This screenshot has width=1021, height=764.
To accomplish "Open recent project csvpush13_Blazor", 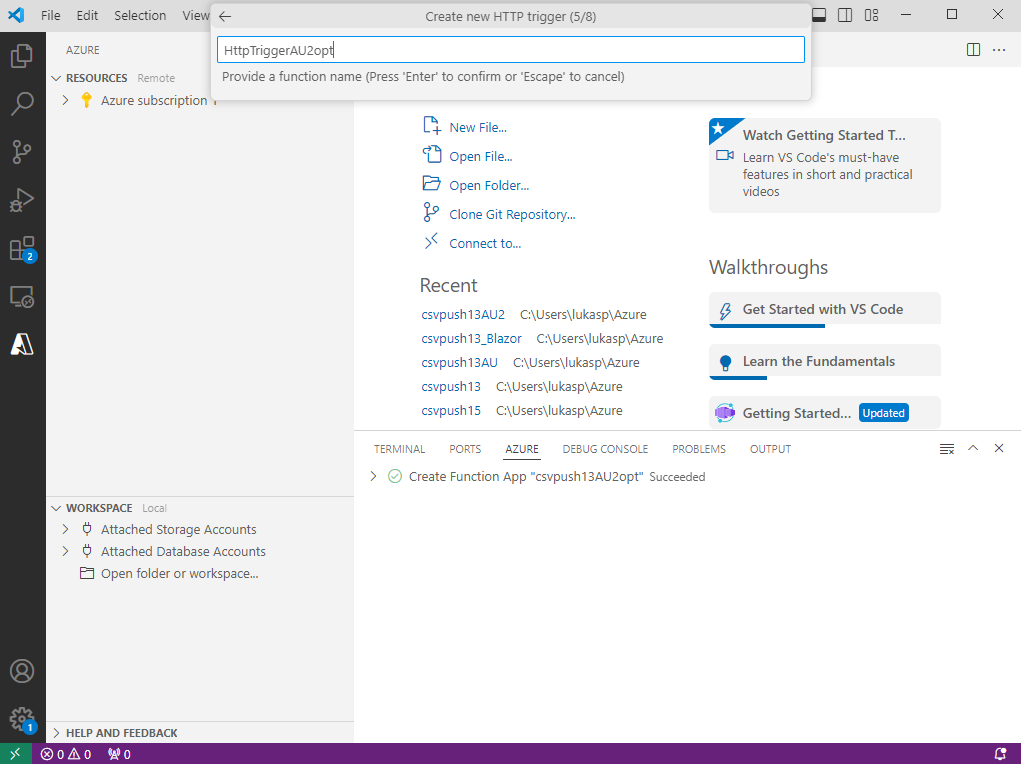I will click(471, 338).
